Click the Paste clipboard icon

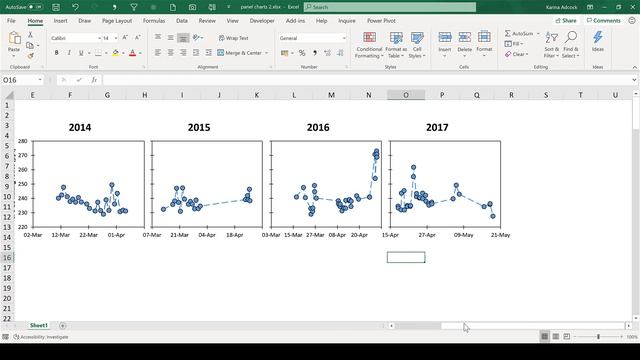[x=14, y=38]
